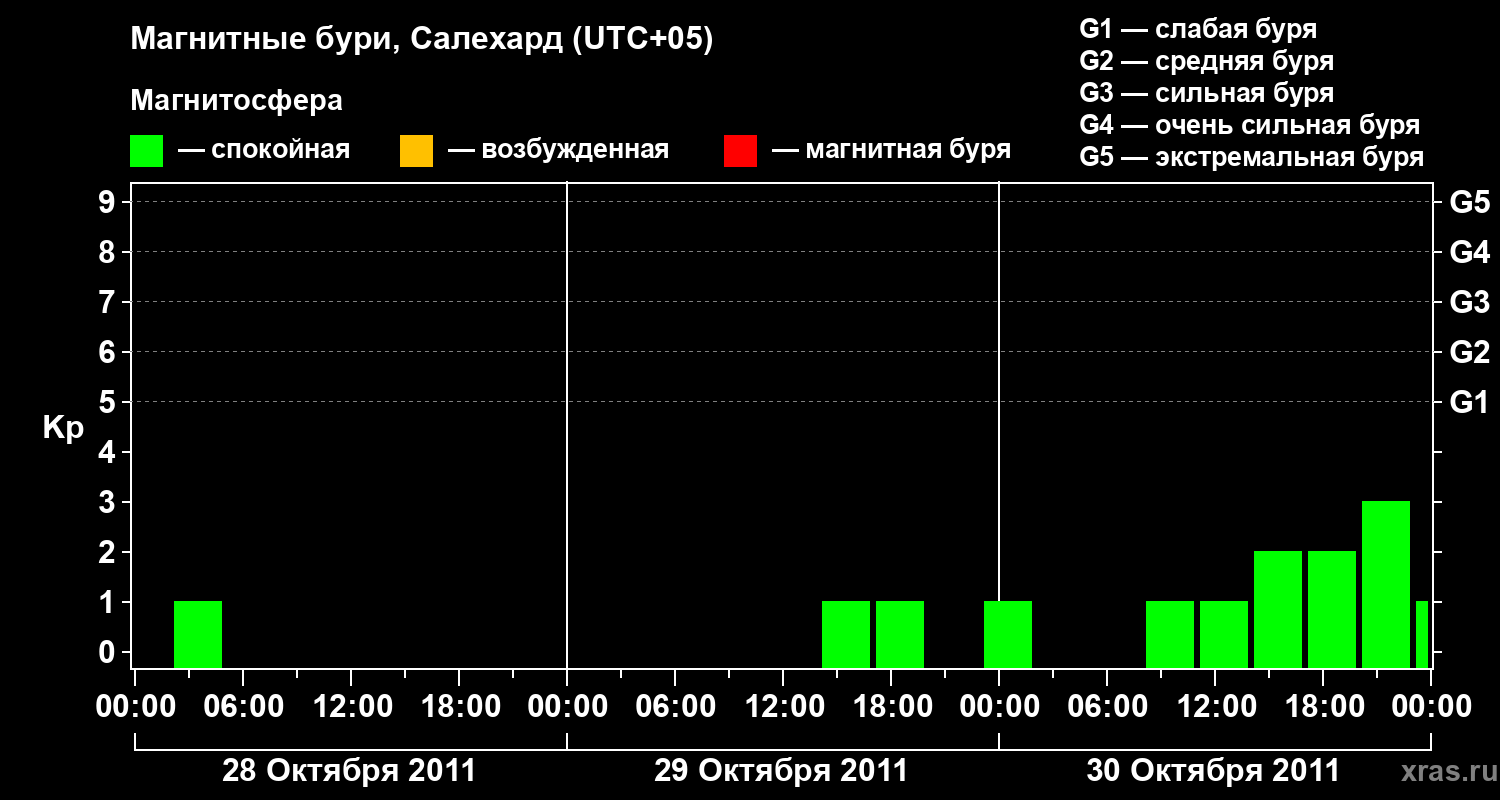Click the green 'спокойная' legend swatch

click(147, 151)
